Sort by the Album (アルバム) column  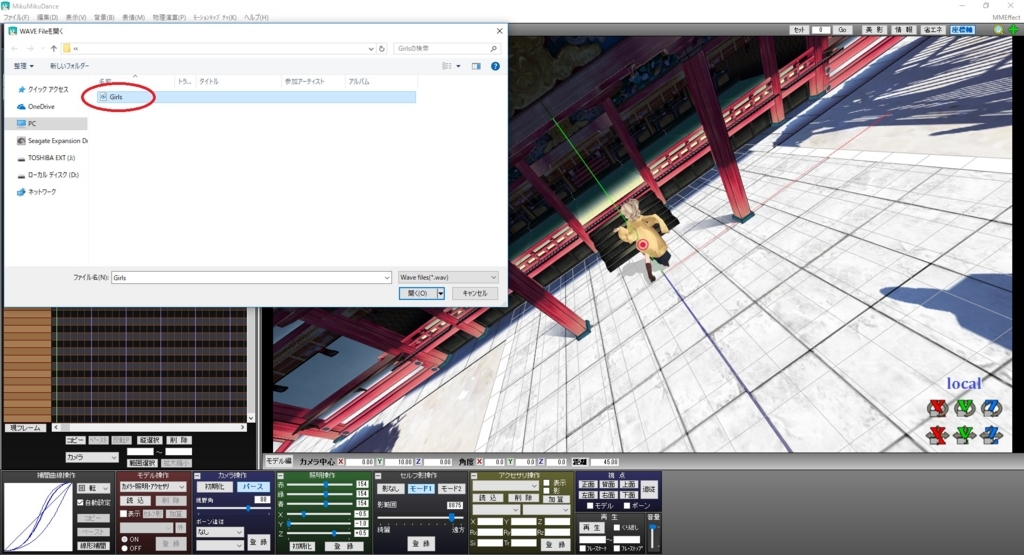point(359,82)
